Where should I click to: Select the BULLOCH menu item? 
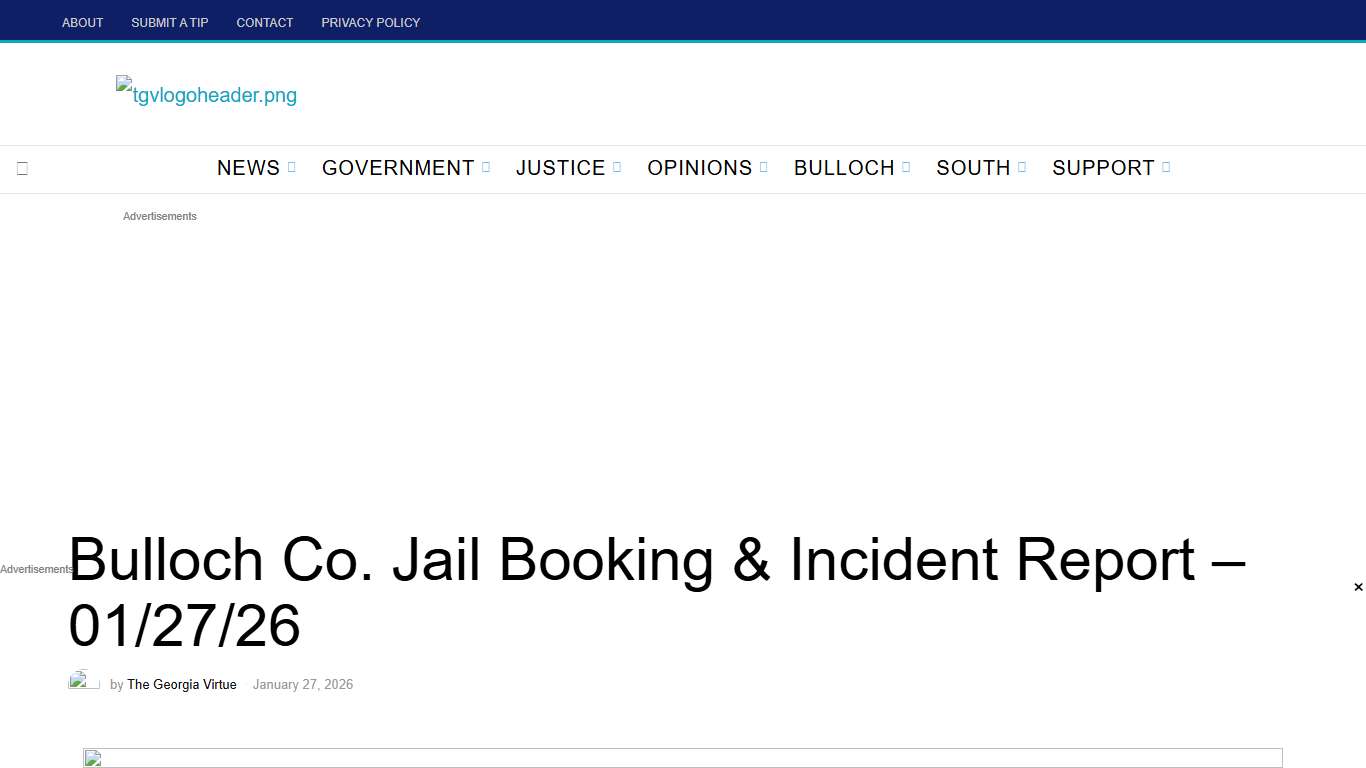[x=843, y=167]
